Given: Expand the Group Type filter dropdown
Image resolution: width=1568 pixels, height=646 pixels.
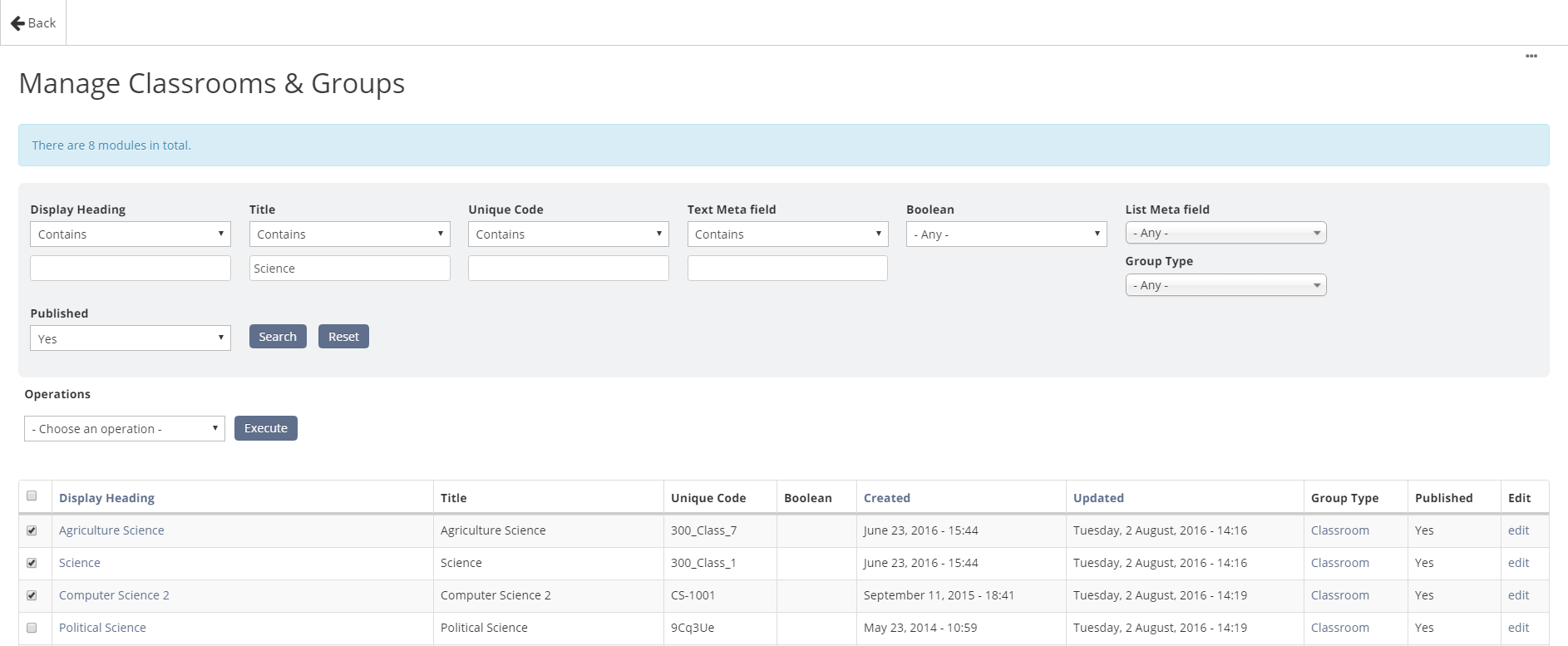Looking at the screenshot, I should pyautogui.click(x=1225, y=285).
